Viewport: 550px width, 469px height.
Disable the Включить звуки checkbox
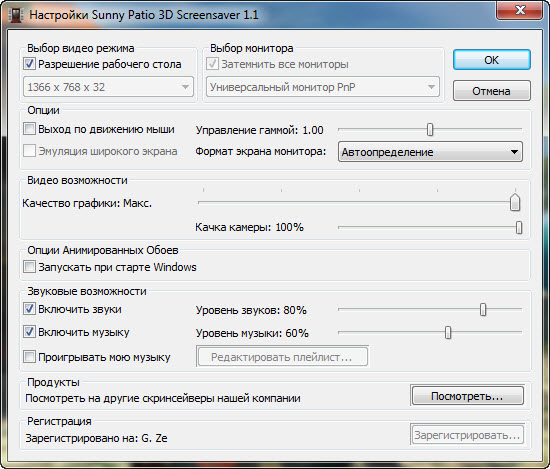29,309
